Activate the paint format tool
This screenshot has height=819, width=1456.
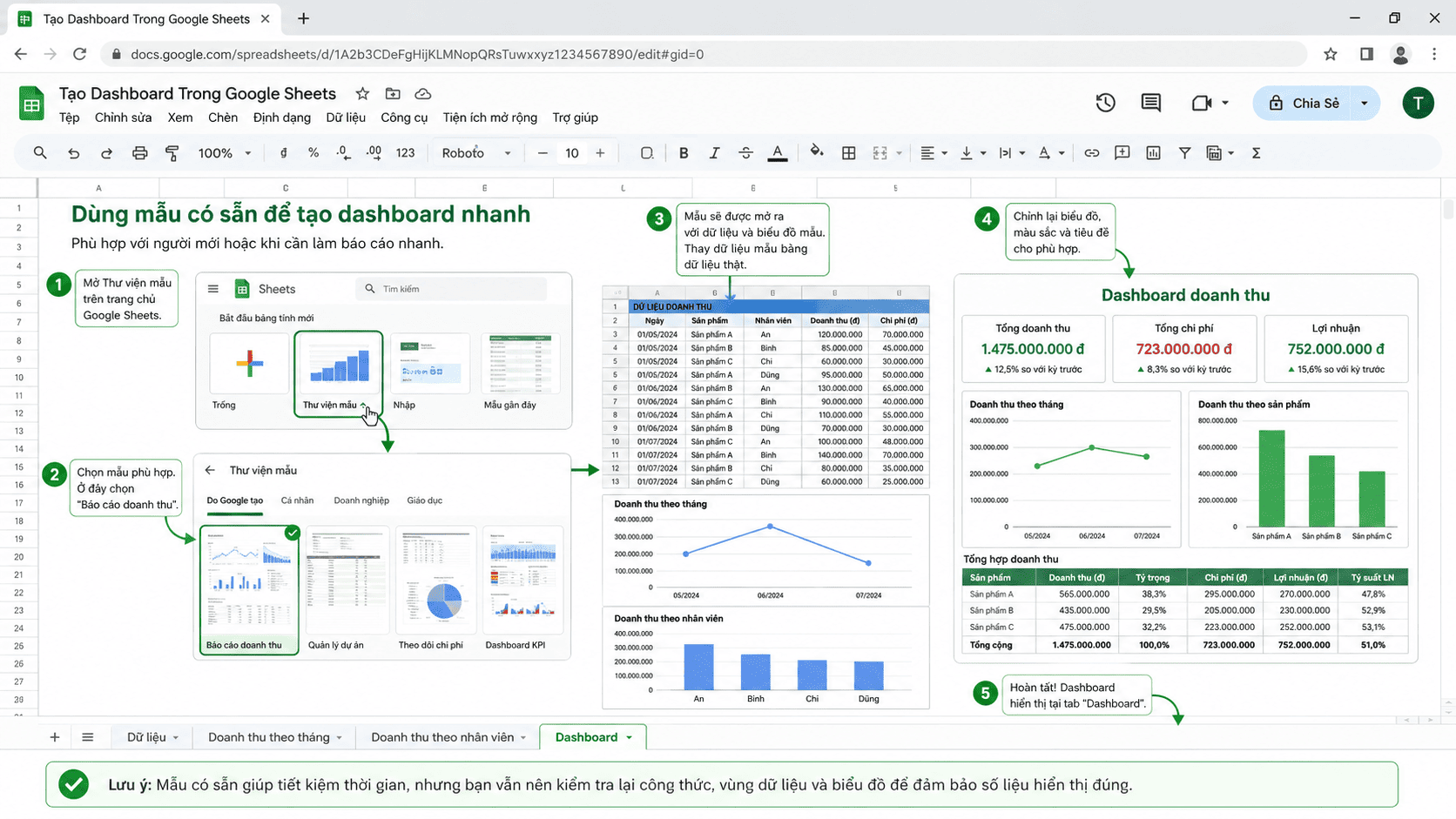(172, 153)
